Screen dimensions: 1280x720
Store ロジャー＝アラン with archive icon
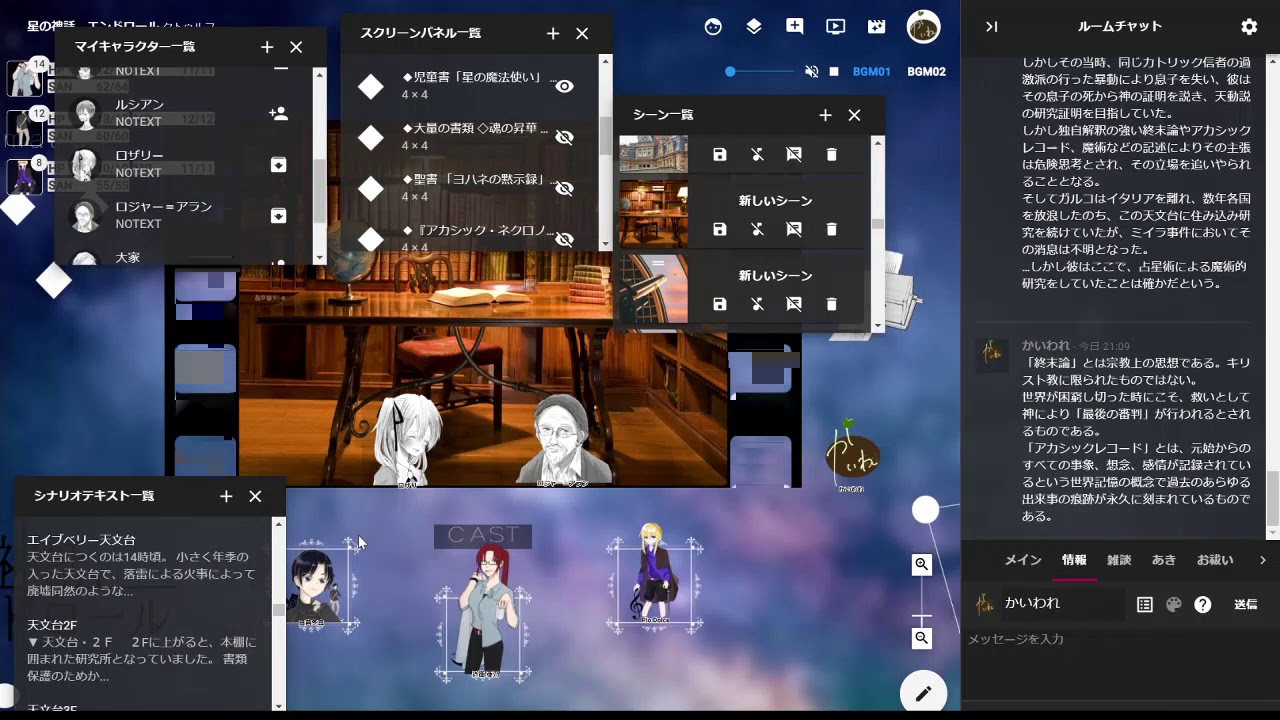tap(279, 216)
